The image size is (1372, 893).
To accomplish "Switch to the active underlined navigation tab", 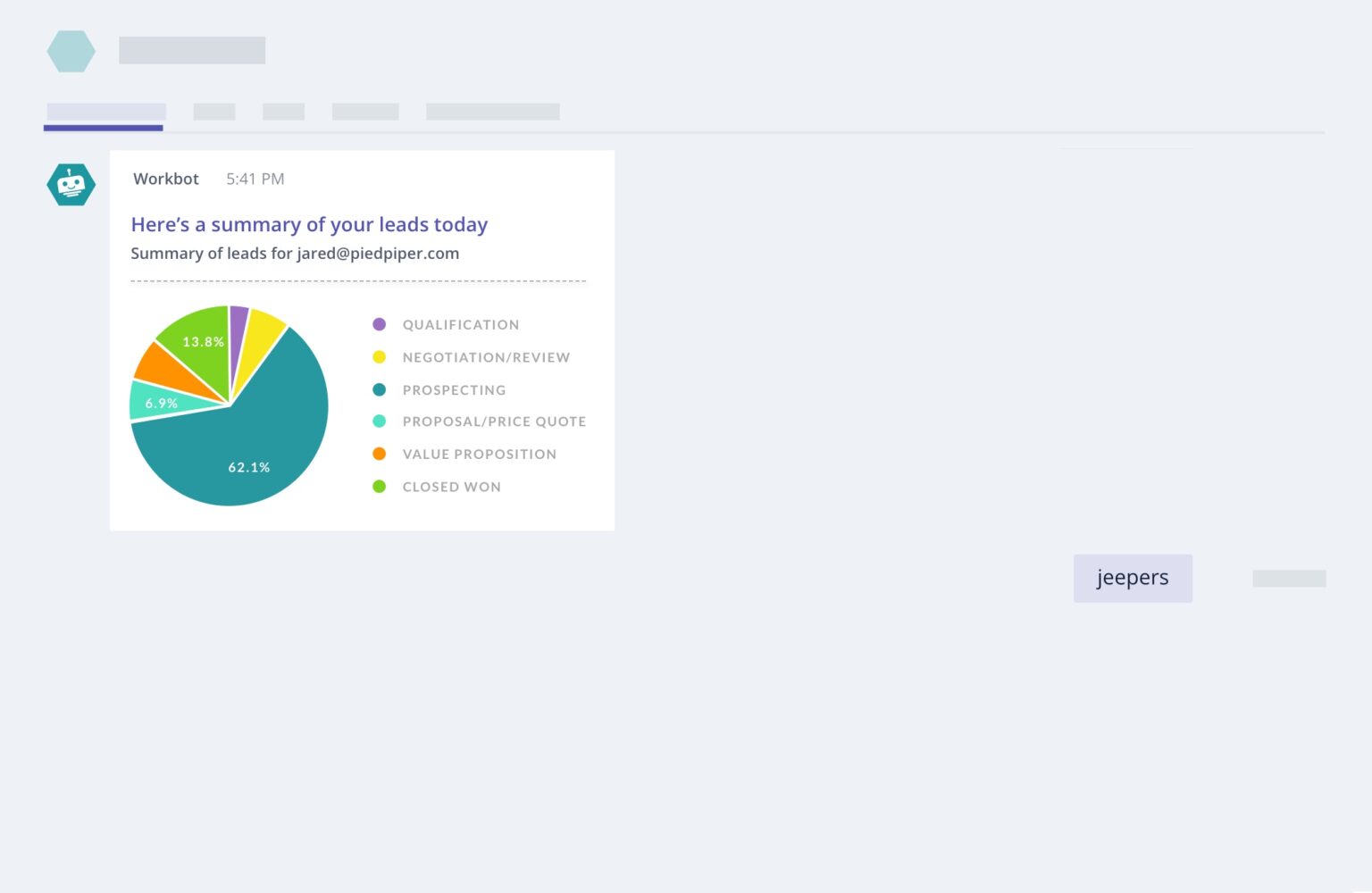I will click(103, 111).
